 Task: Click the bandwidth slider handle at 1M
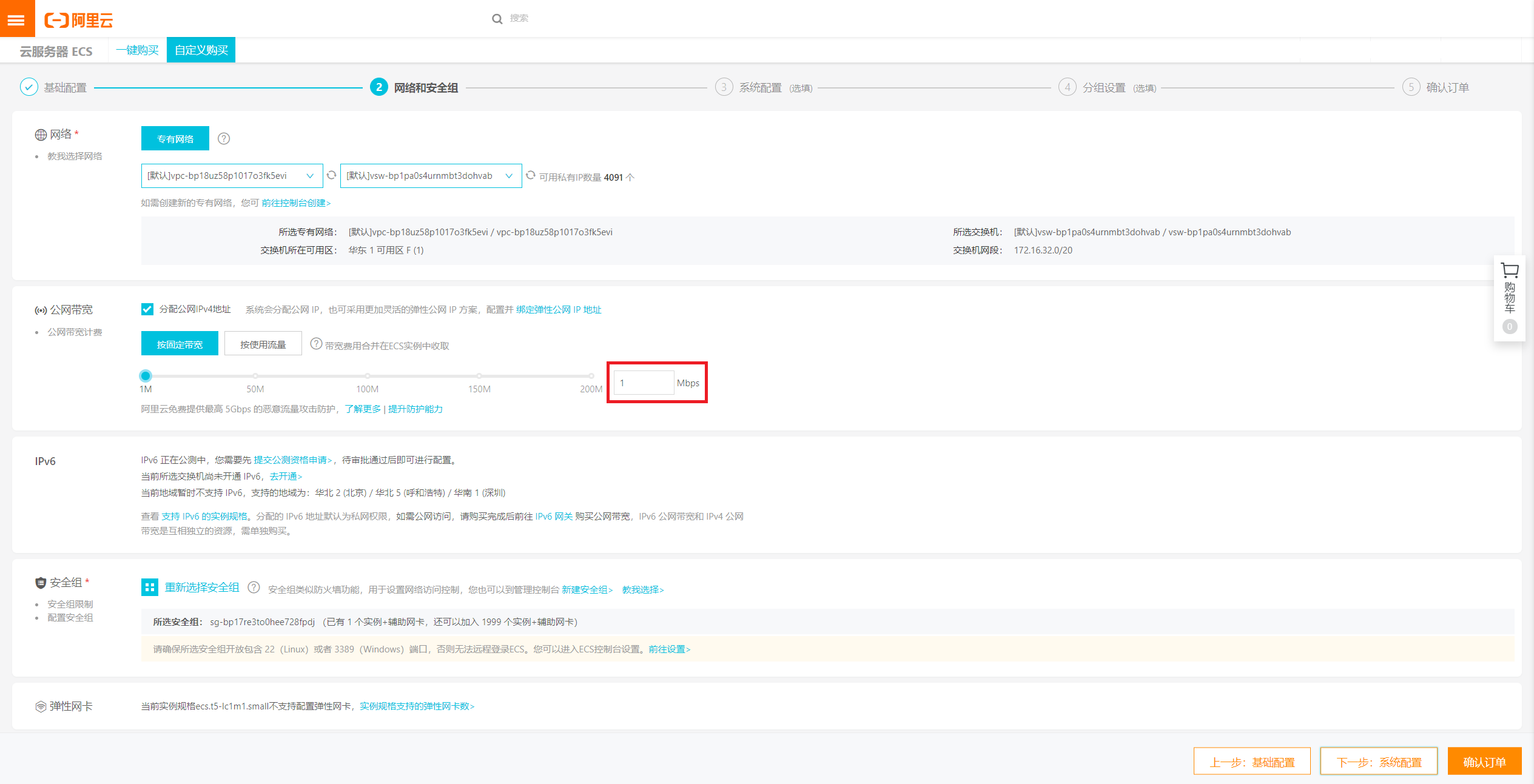pos(146,376)
